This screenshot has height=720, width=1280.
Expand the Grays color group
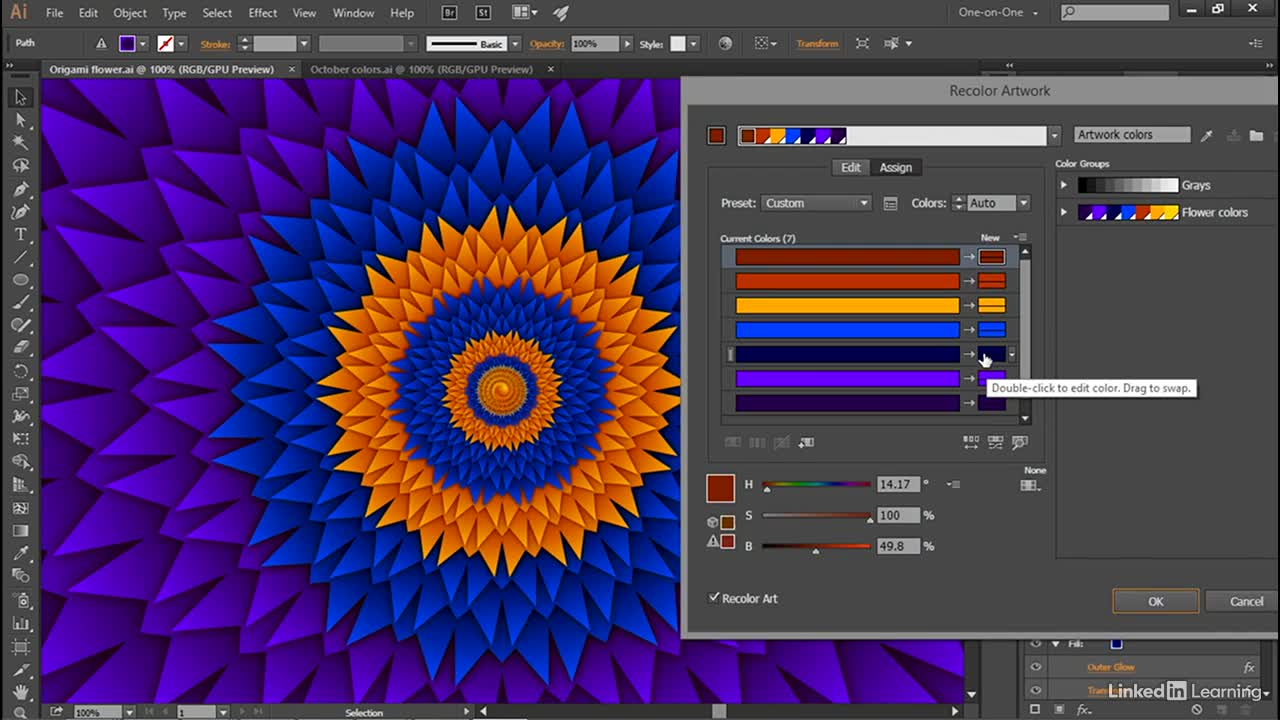(1064, 185)
